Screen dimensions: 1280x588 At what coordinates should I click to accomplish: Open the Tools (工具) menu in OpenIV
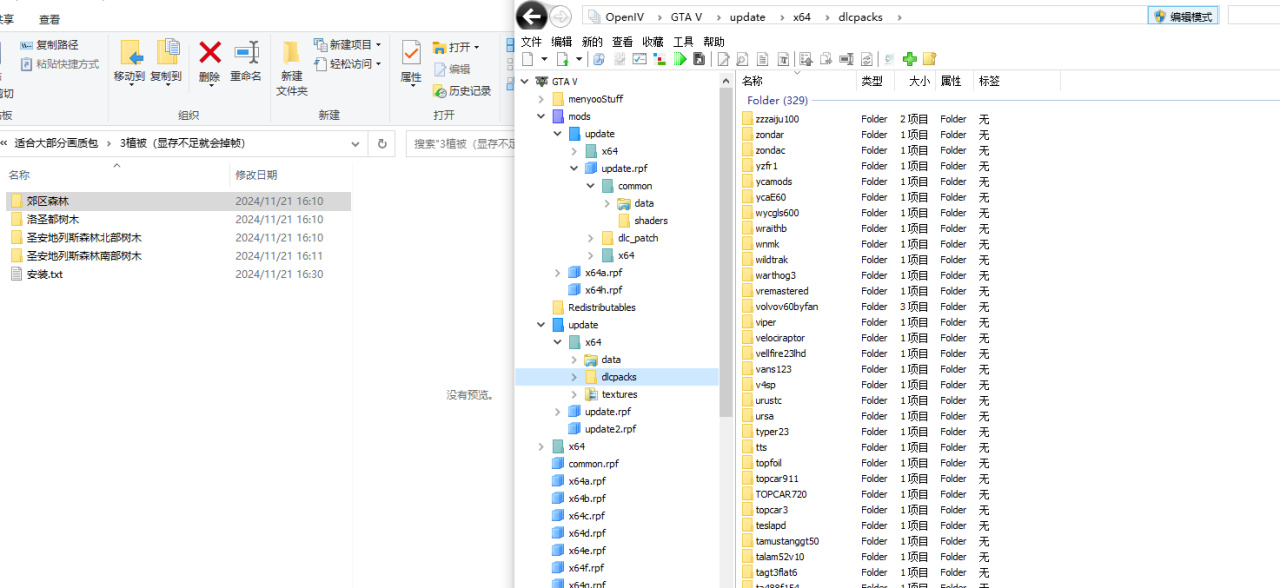click(683, 41)
